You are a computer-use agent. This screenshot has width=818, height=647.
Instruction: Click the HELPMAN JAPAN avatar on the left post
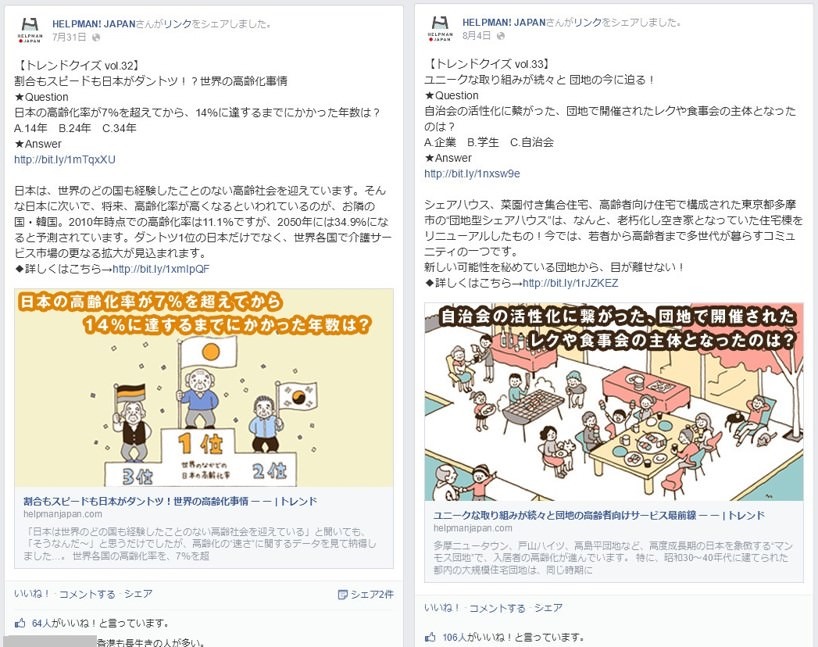click(30, 30)
